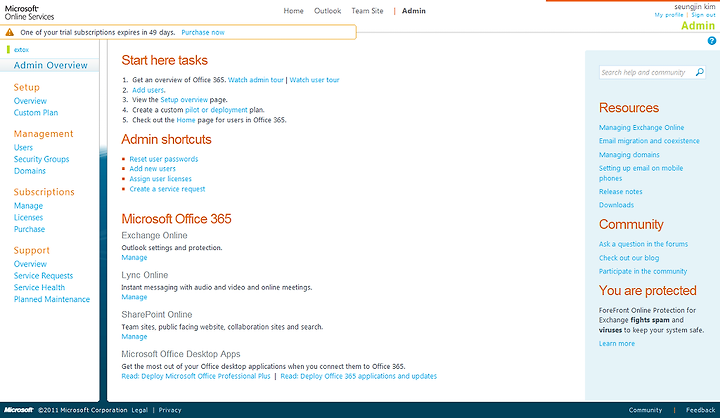Click Learn more about ForeFront protection
Image resolution: width=720 pixels, height=418 pixels.
coord(617,344)
